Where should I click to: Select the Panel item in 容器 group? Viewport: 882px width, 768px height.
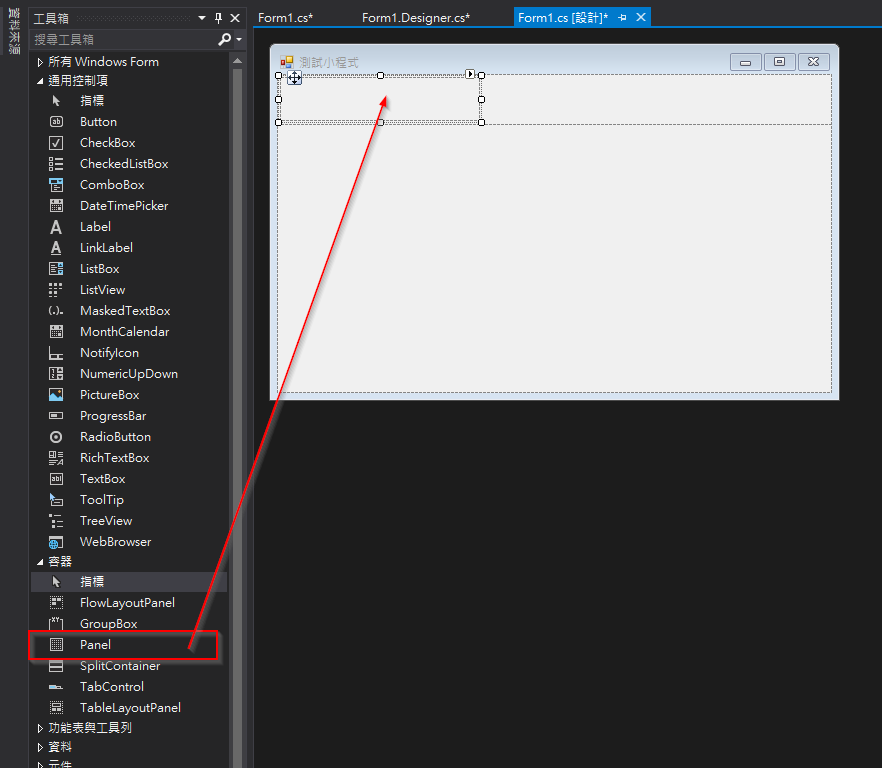[96, 645]
